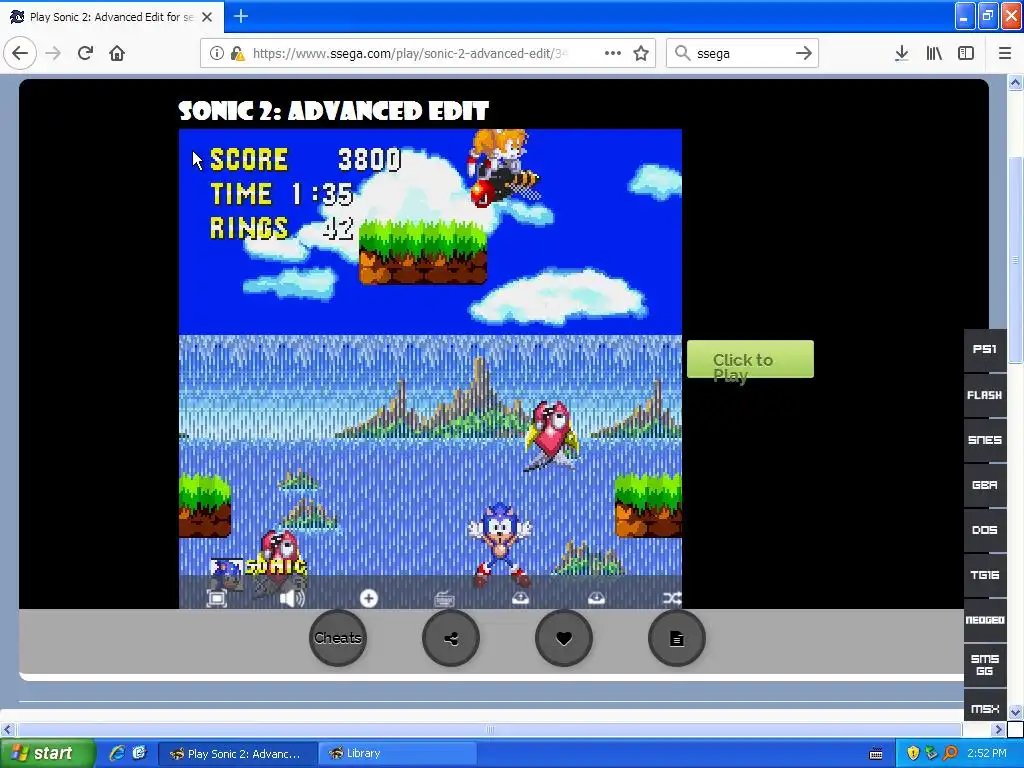Select SMS GG in the console sidebar
1024x768 pixels.
coord(985,665)
